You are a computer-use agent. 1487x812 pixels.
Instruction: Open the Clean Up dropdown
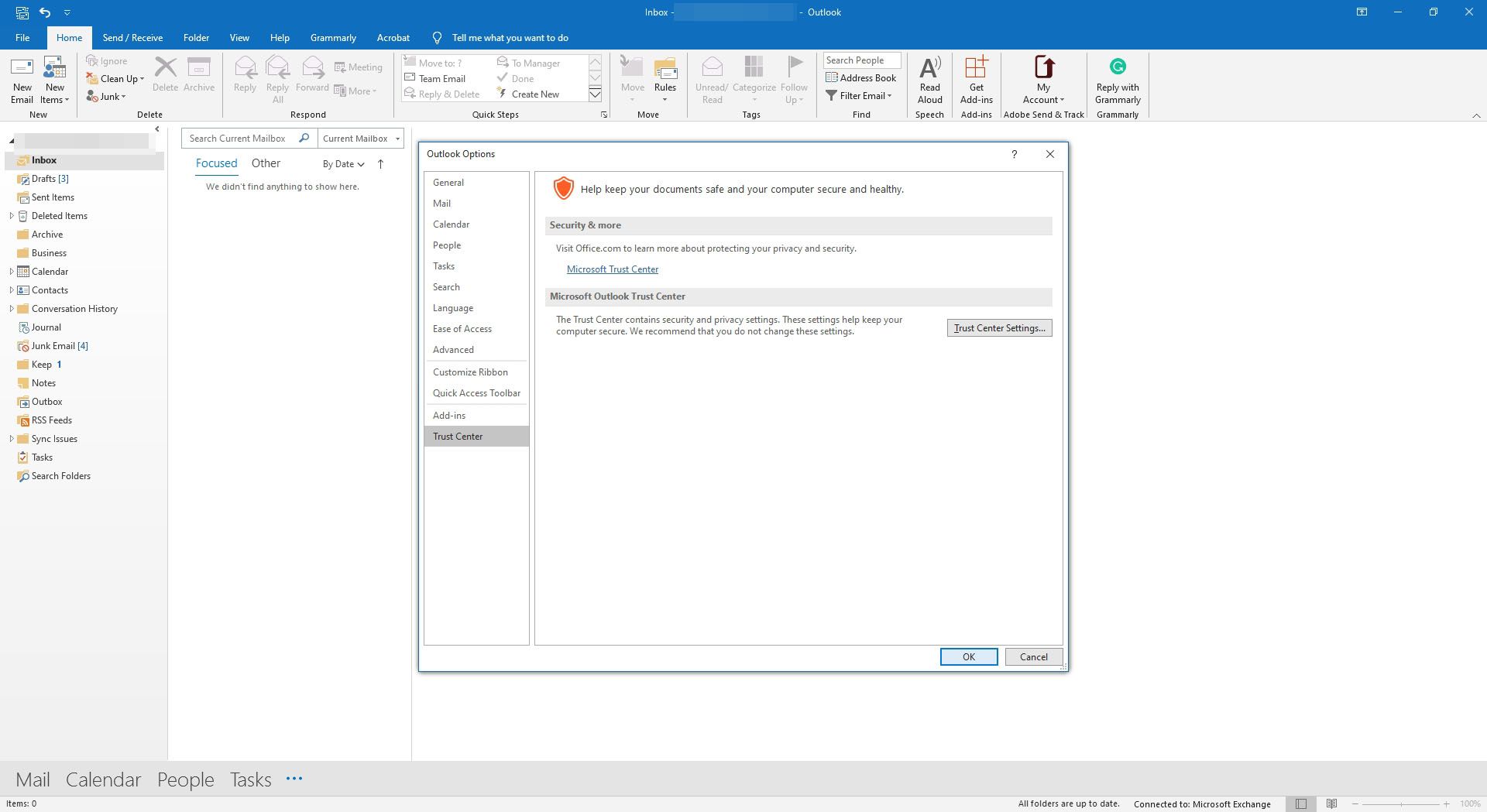coord(115,78)
